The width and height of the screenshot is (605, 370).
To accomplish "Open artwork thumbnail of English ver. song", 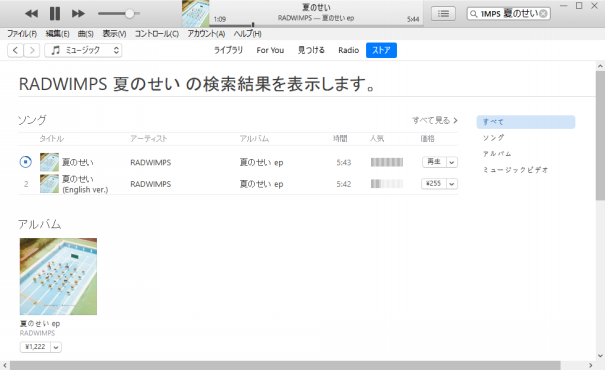I will click(x=49, y=184).
